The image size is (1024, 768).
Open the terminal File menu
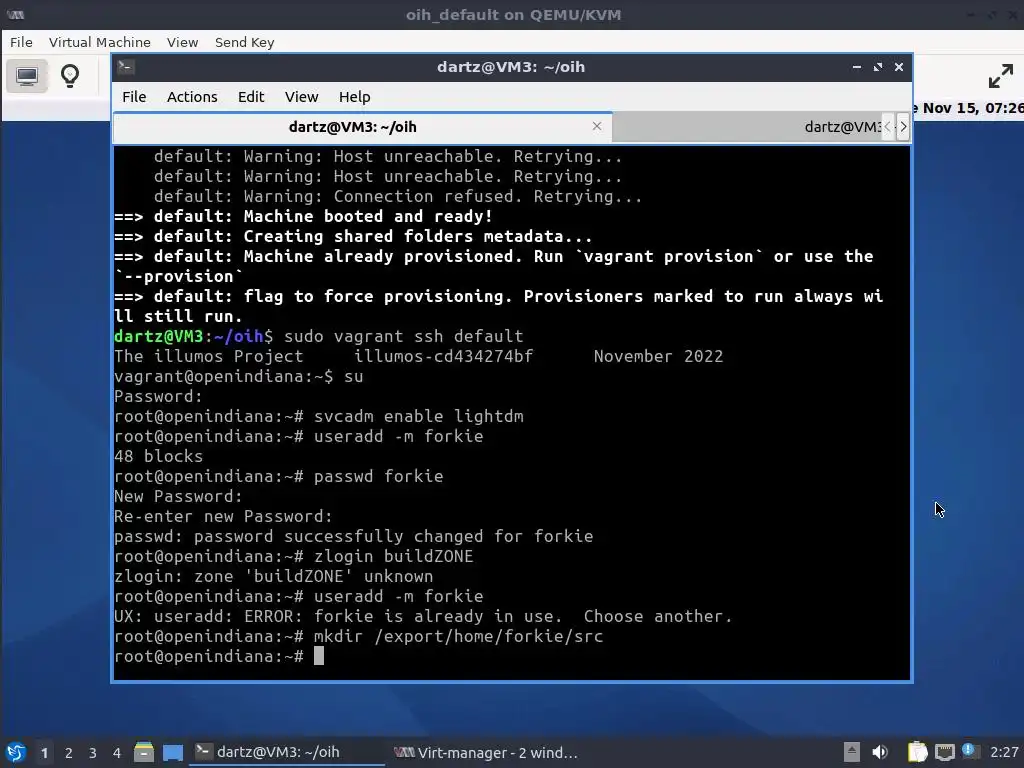click(x=134, y=97)
